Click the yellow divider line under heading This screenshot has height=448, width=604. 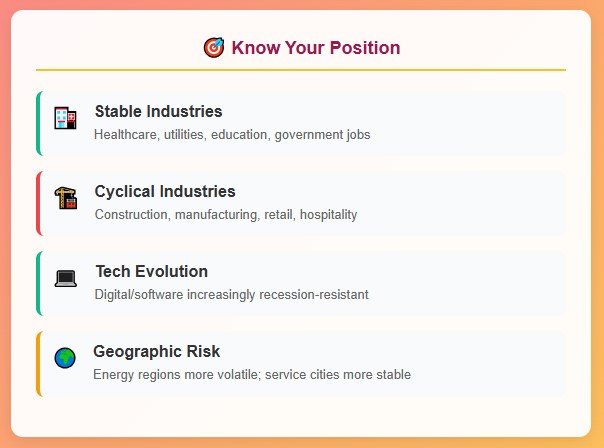[301, 70]
